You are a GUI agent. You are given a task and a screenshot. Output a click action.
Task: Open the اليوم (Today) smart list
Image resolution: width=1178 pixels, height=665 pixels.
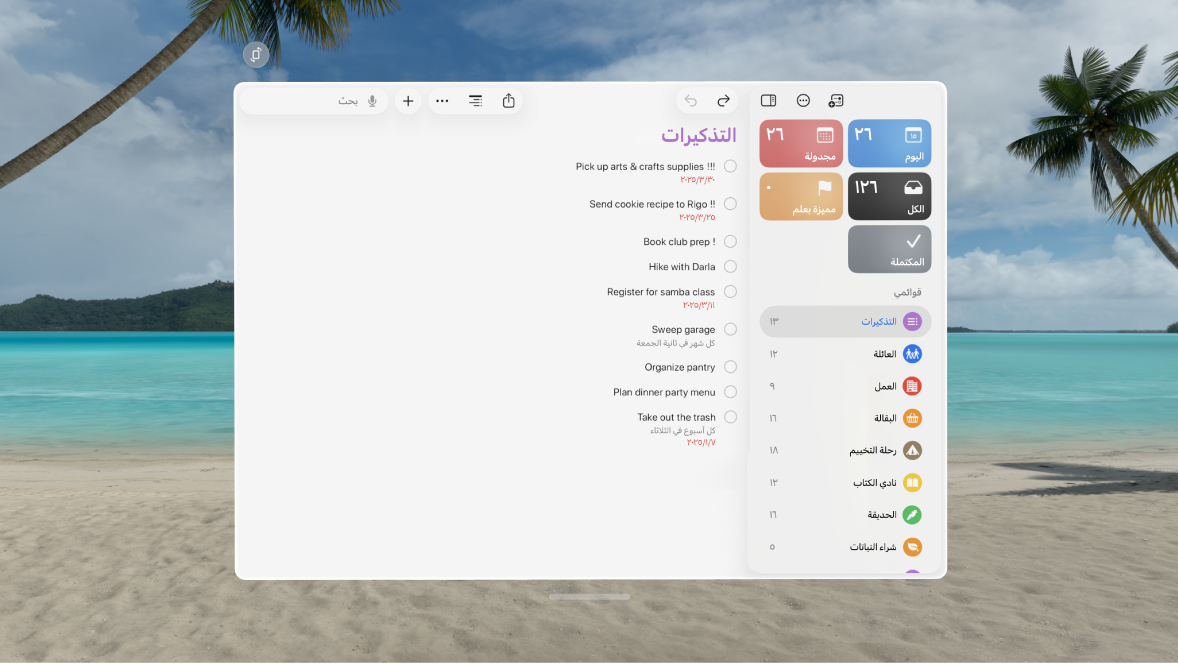[x=889, y=143]
